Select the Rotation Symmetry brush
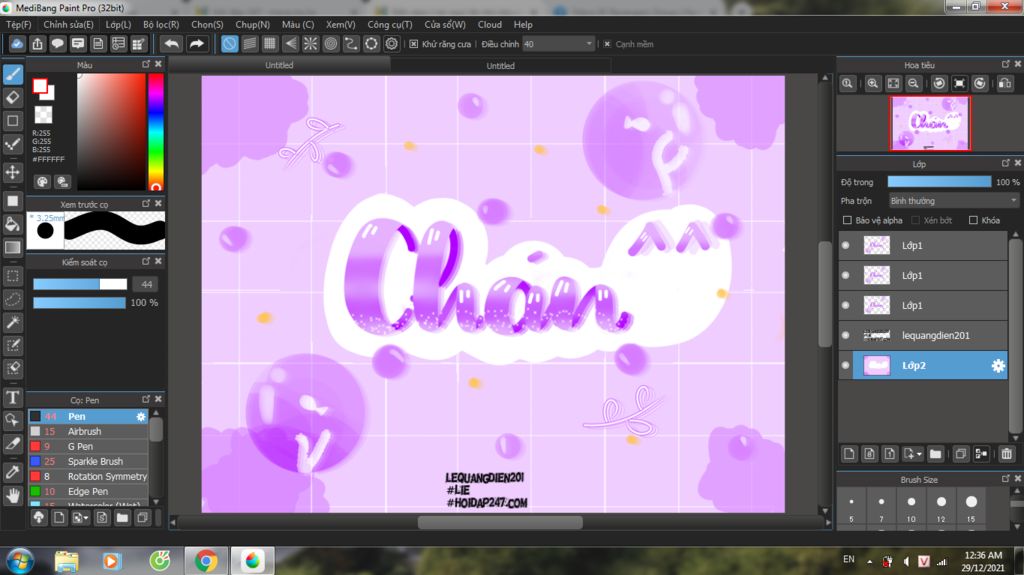 pos(88,476)
